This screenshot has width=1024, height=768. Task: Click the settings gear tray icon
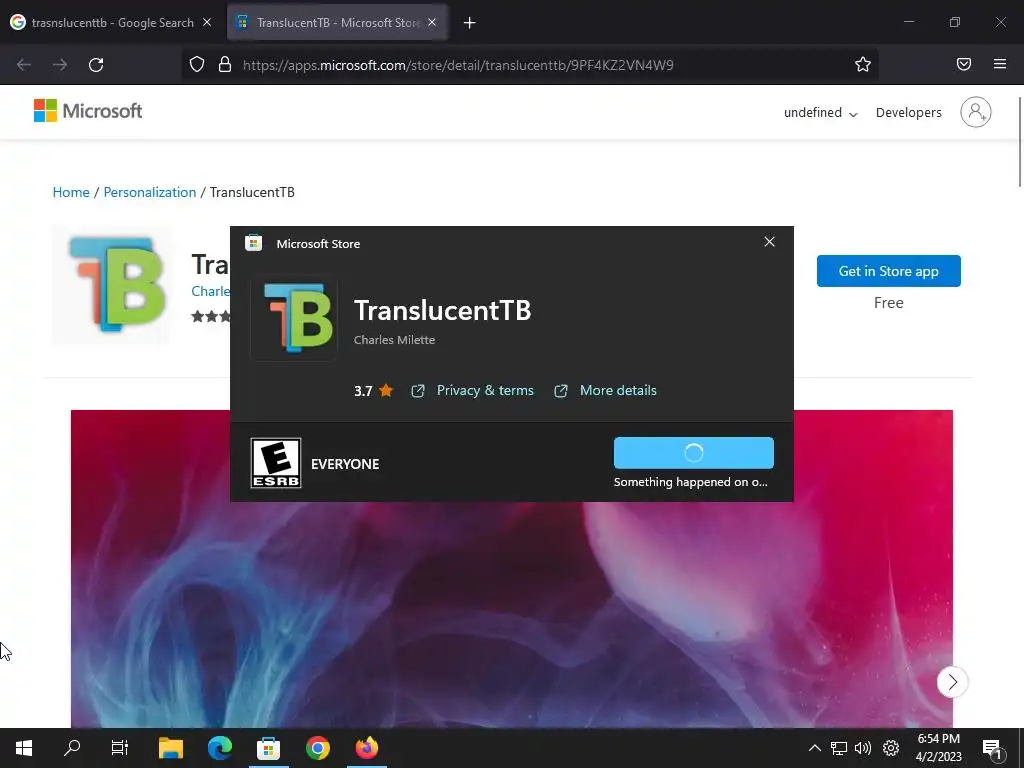click(891, 748)
